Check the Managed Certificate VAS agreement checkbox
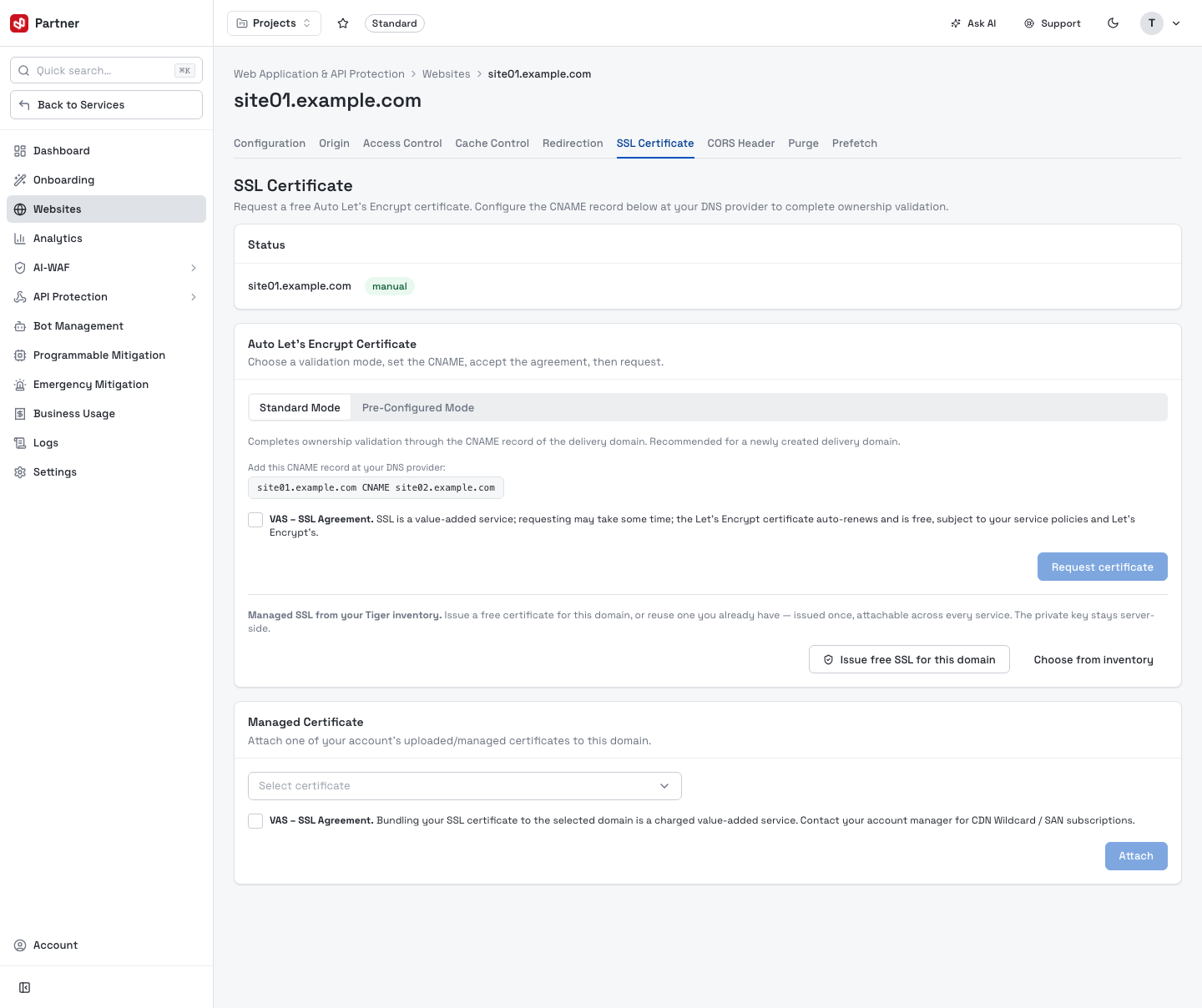 point(255,821)
